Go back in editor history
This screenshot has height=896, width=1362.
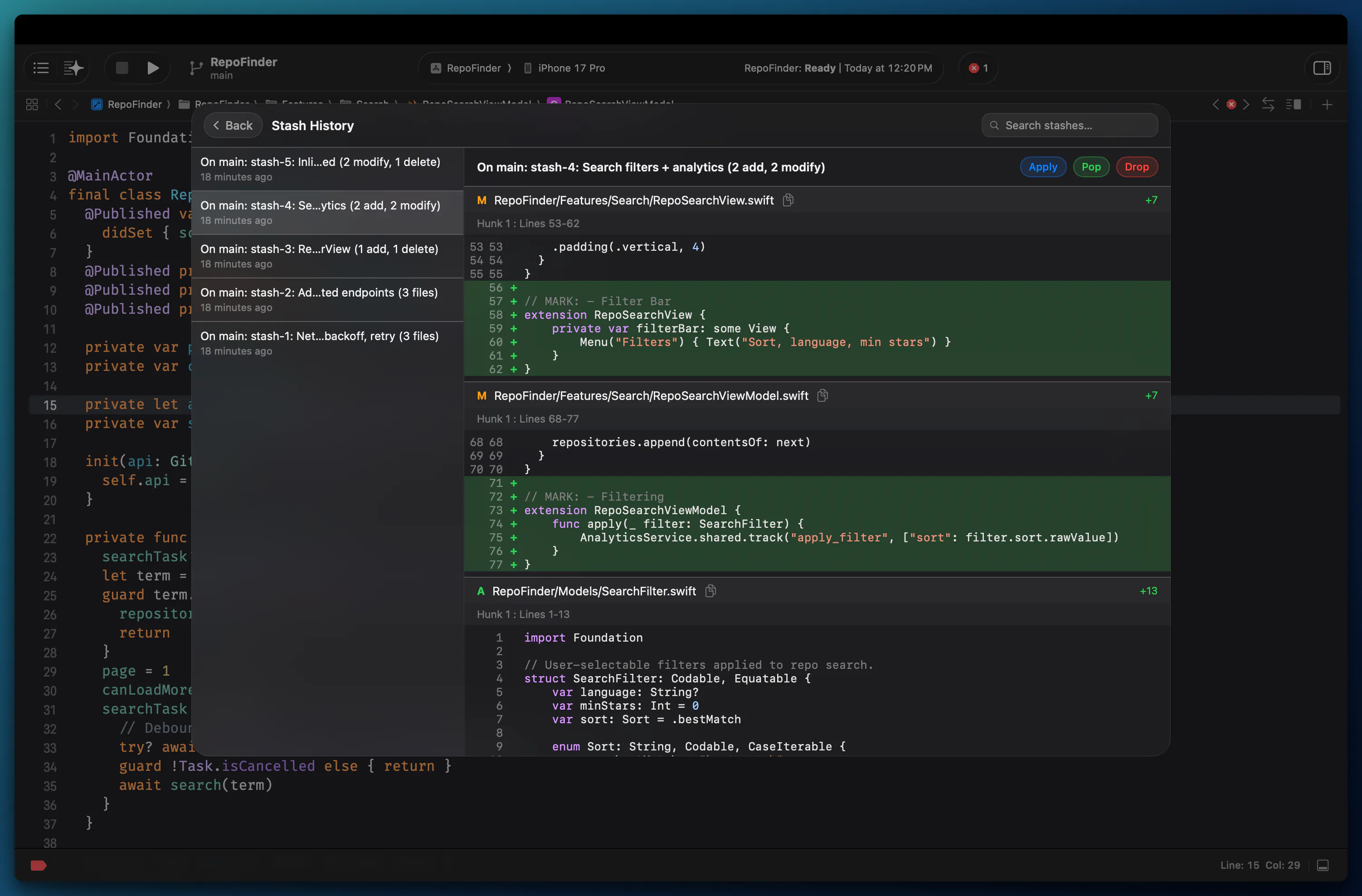(58, 104)
